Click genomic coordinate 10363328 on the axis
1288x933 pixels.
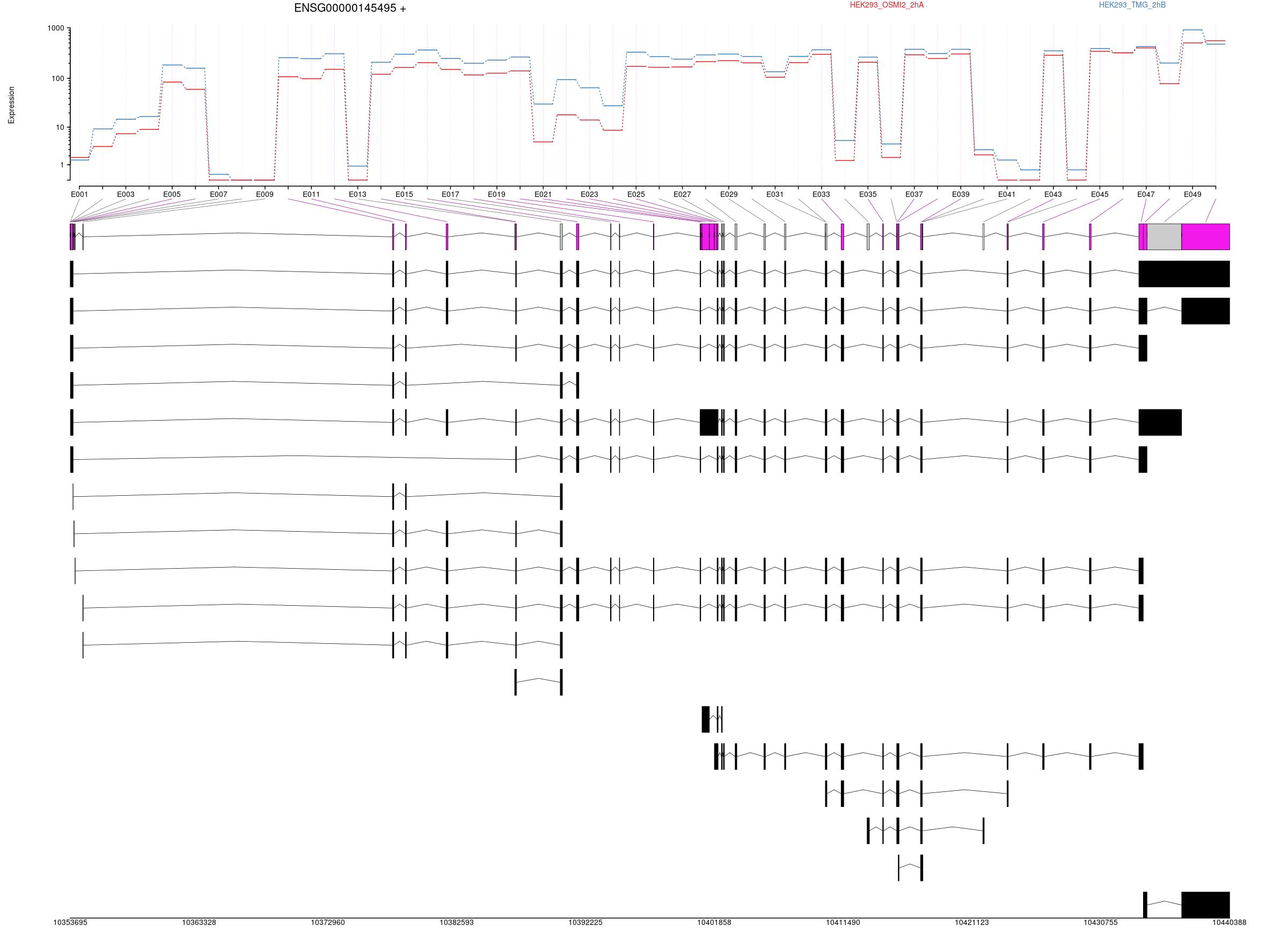click(199, 923)
